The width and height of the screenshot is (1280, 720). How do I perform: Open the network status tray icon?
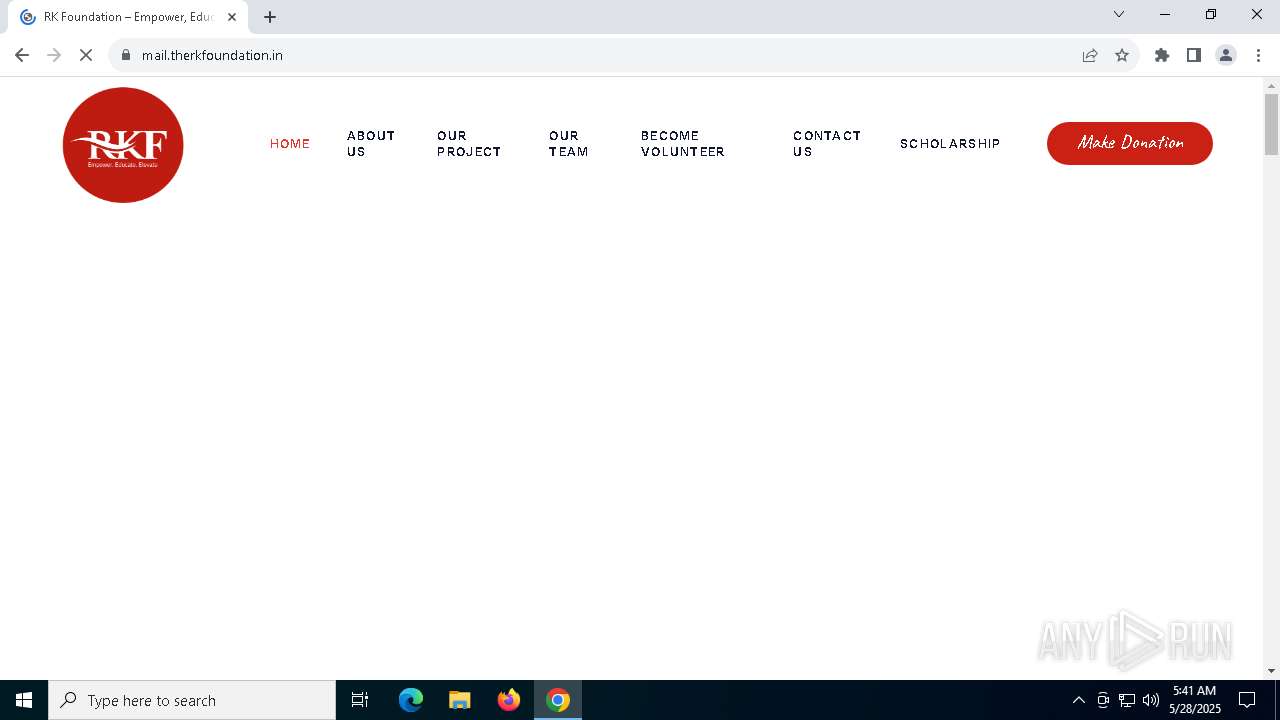pyautogui.click(x=1127, y=700)
